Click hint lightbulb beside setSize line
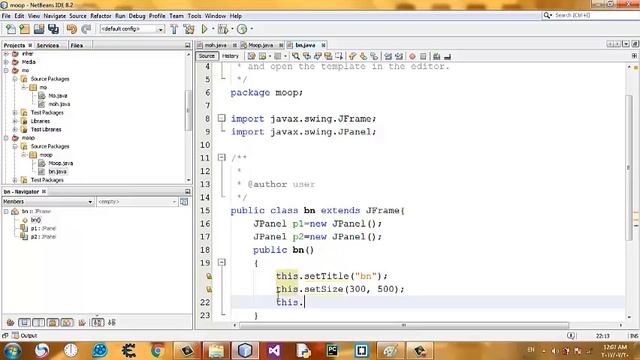This screenshot has width=640, height=360. (209, 289)
